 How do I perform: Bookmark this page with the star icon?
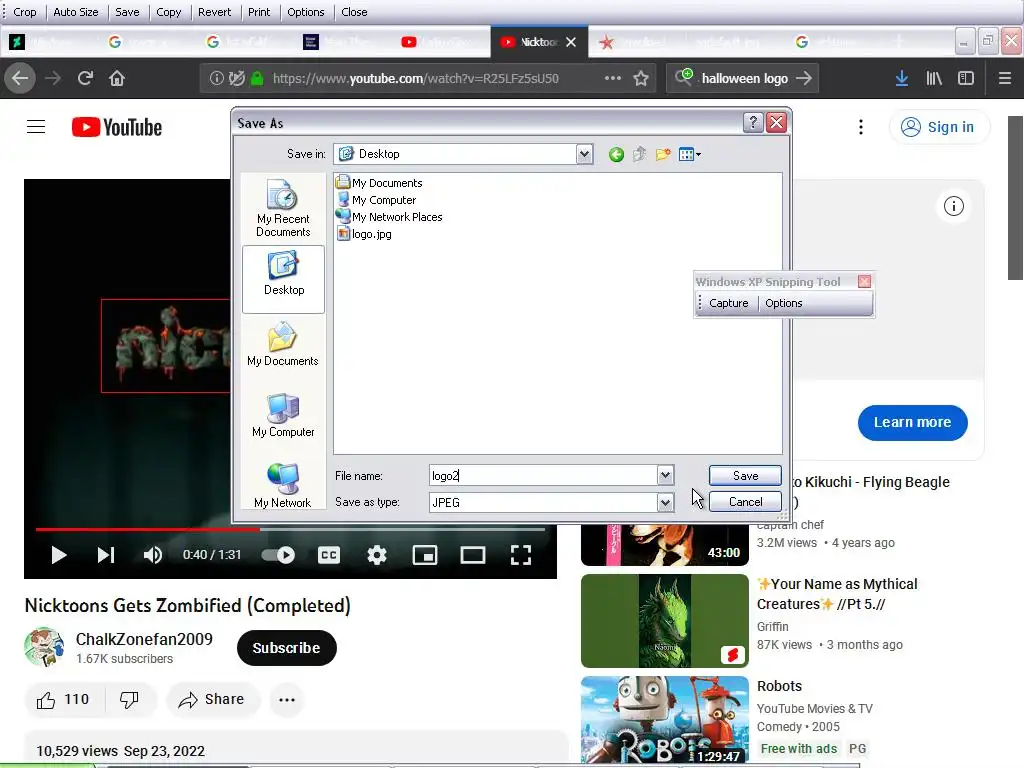click(641, 78)
